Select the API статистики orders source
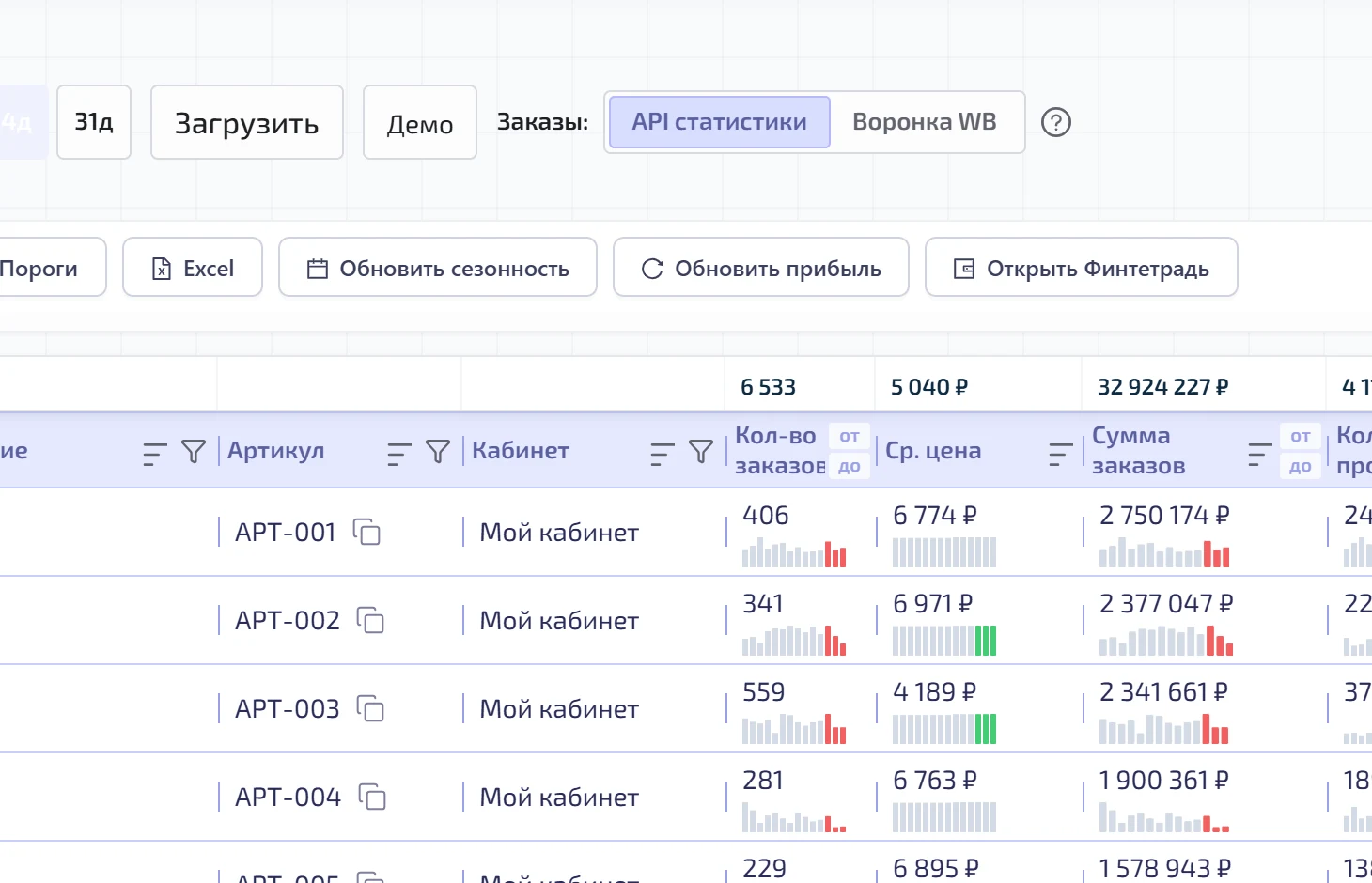The width and height of the screenshot is (1372, 883). [x=720, y=122]
